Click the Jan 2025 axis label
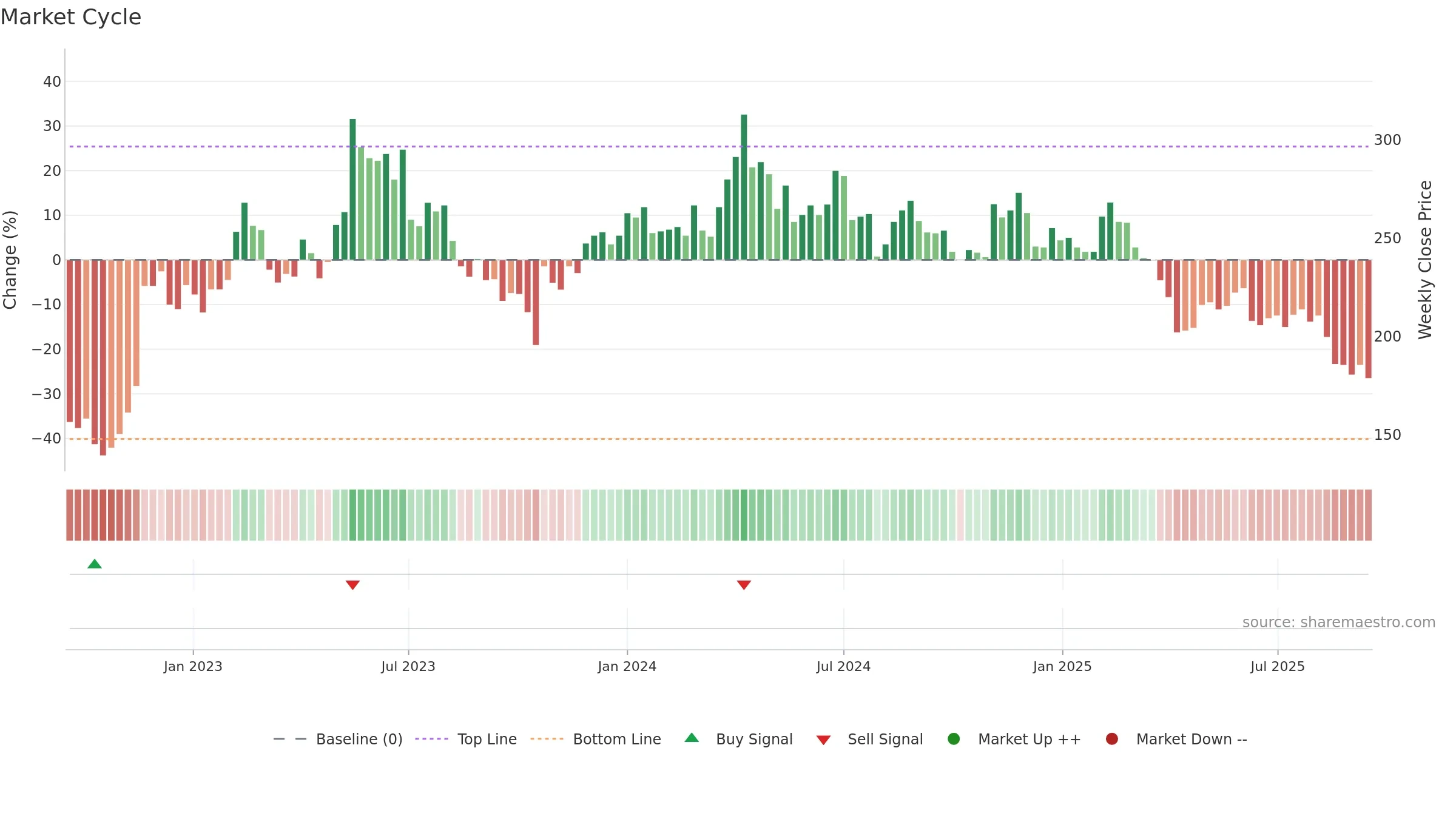This screenshot has width=1456, height=819. 1062,666
